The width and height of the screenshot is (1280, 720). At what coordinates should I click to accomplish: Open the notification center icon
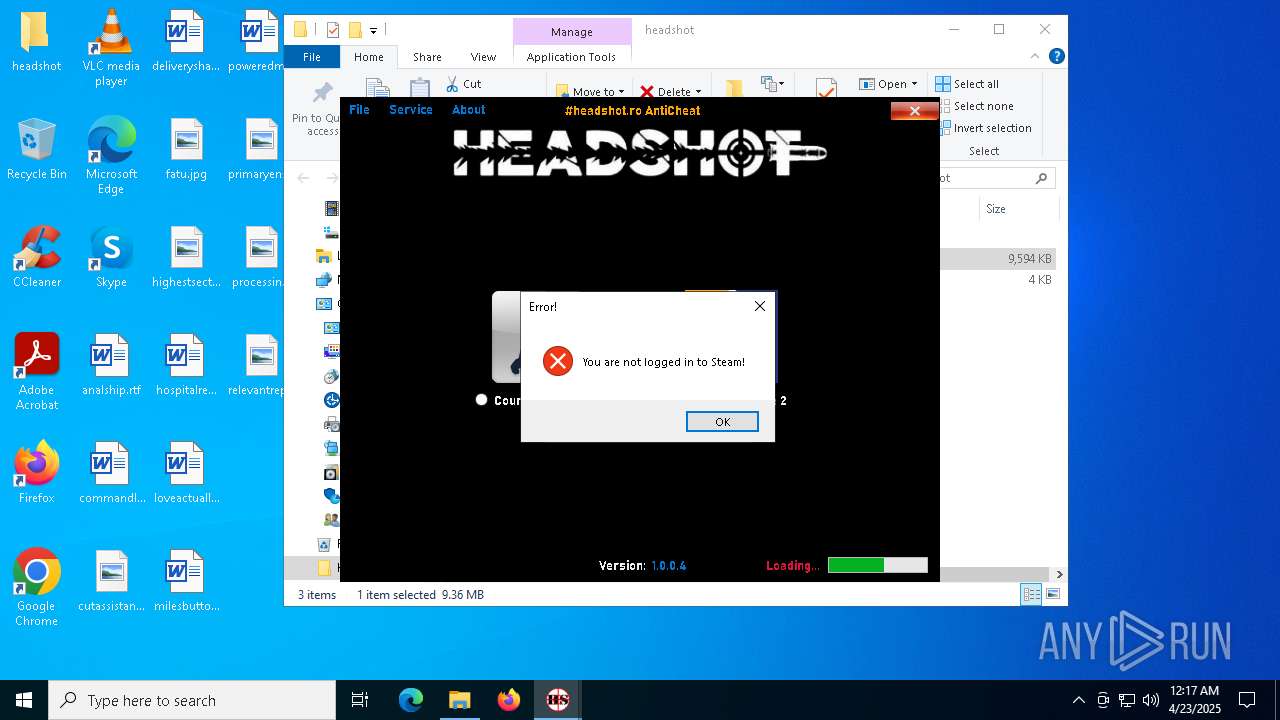[x=1247, y=700]
